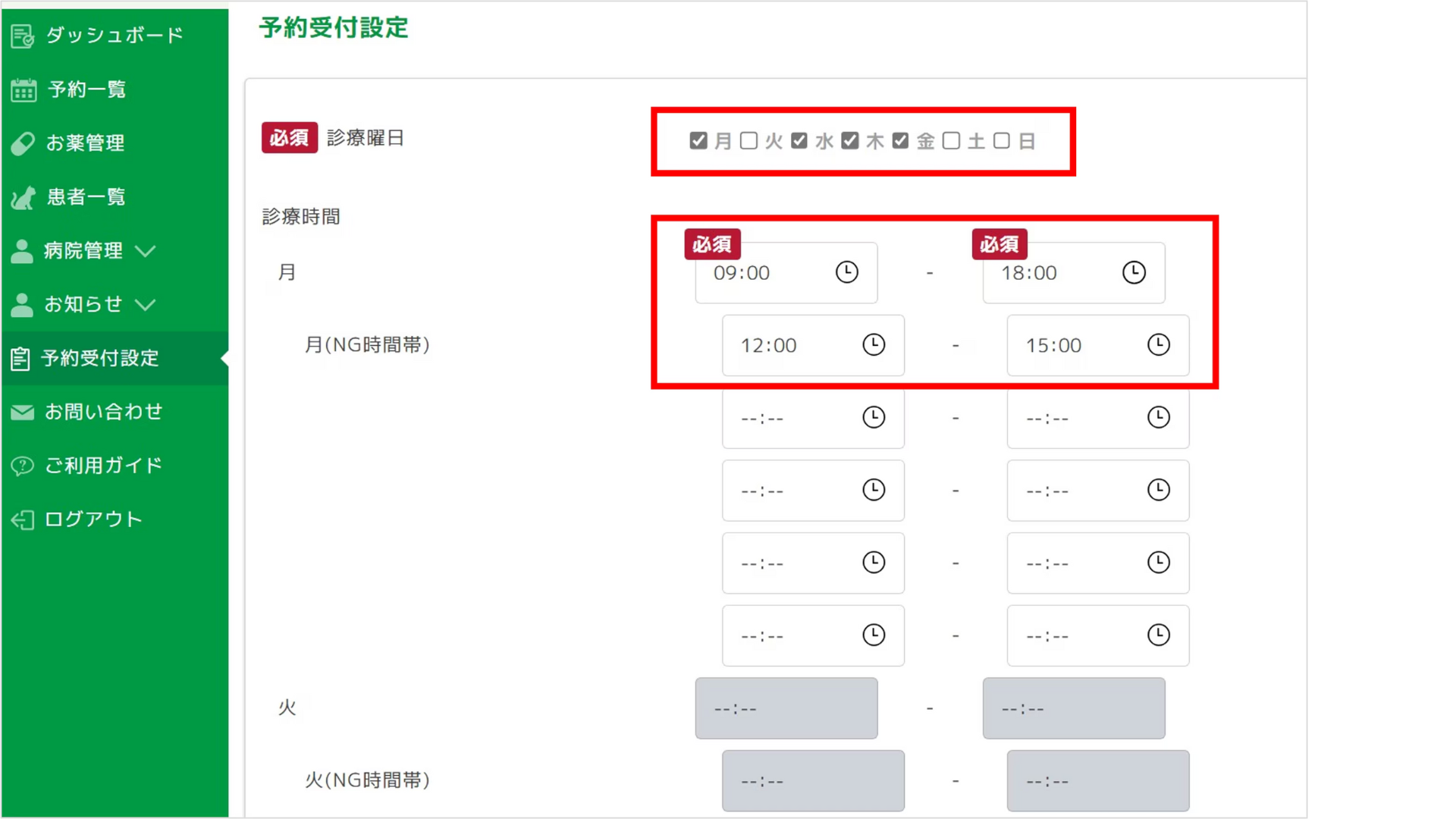Click the dashboard icon in sidebar
This screenshot has width=1456, height=819.
click(23, 36)
